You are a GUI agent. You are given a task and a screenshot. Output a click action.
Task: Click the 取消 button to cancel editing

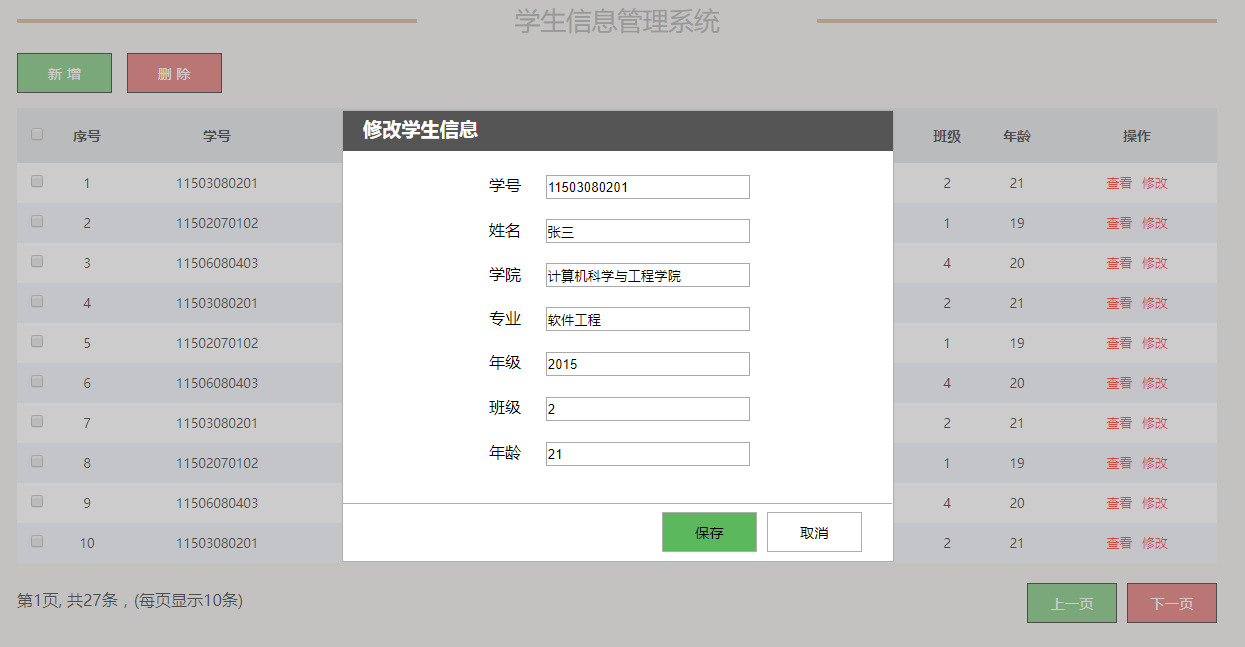814,532
